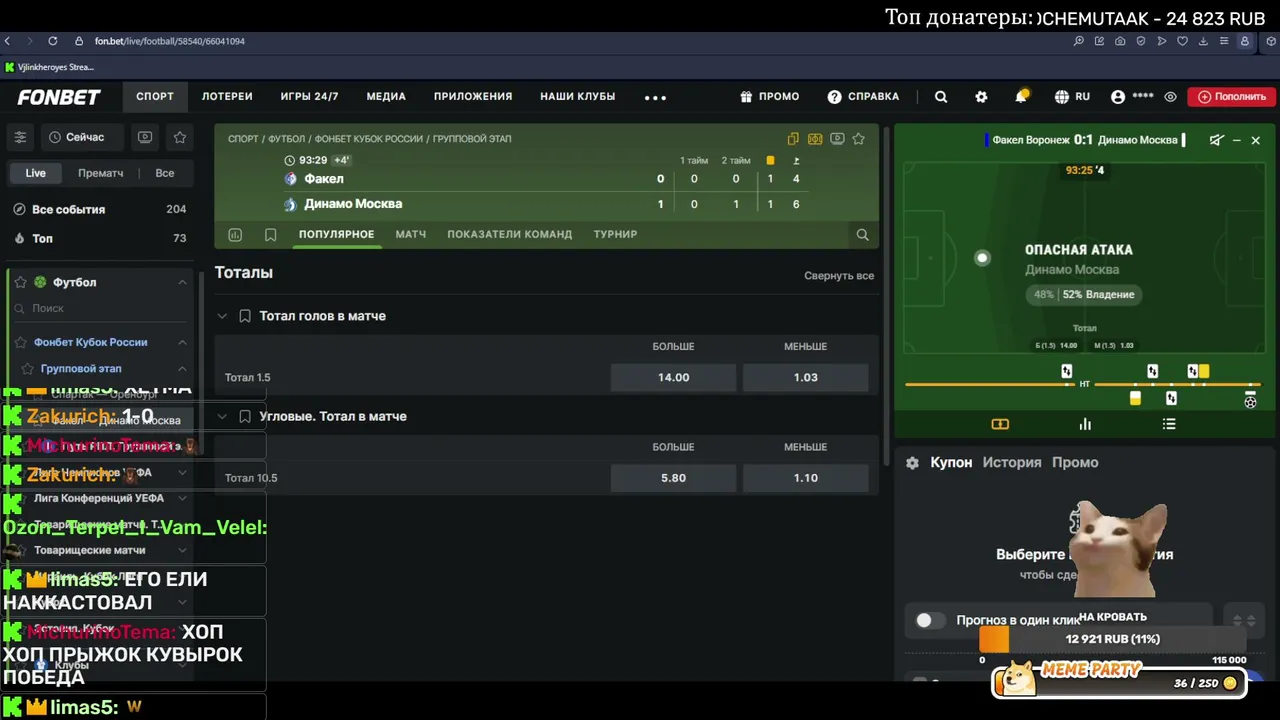Image resolution: width=1280 pixels, height=720 pixels.
Task: Open coupon settings gear
Action: point(912,463)
